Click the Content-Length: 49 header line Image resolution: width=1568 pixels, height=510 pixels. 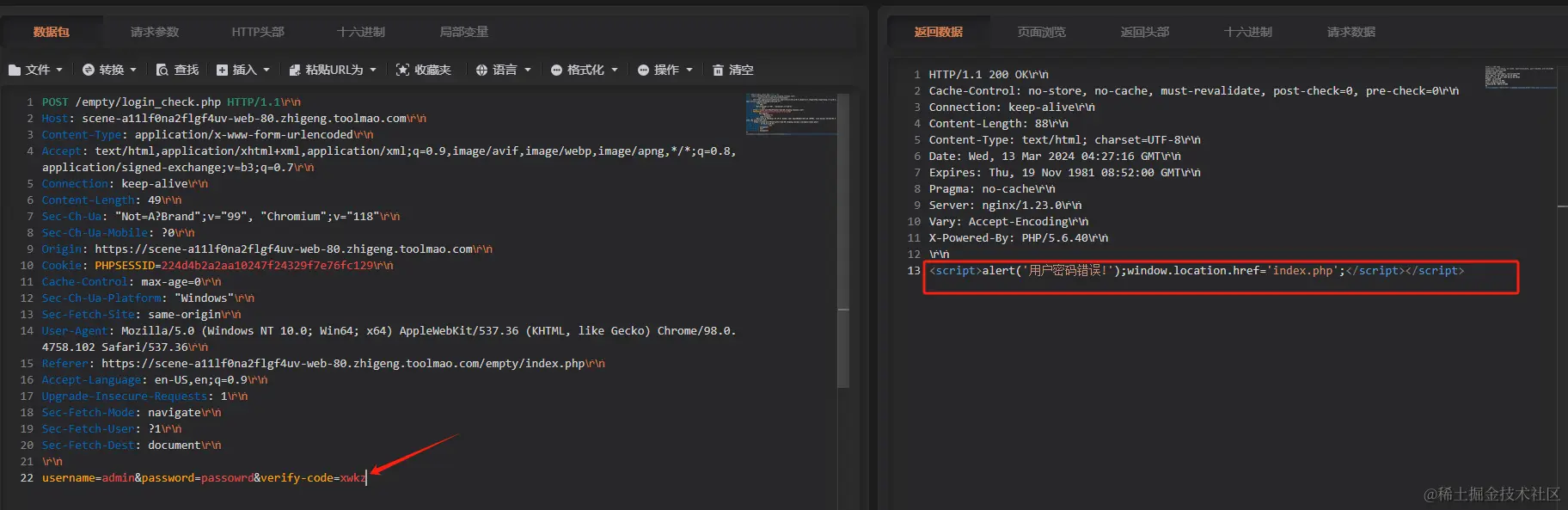(112, 200)
